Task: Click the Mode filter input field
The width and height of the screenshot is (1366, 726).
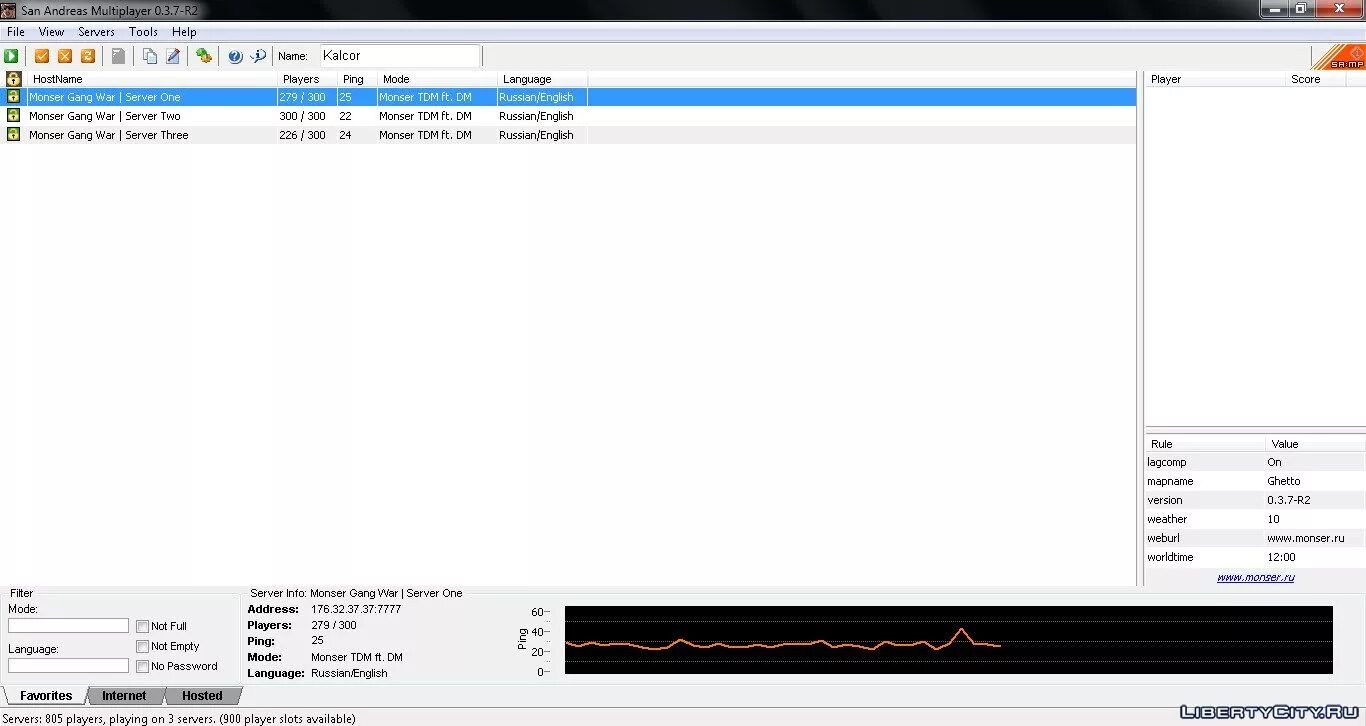Action: click(x=68, y=626)
